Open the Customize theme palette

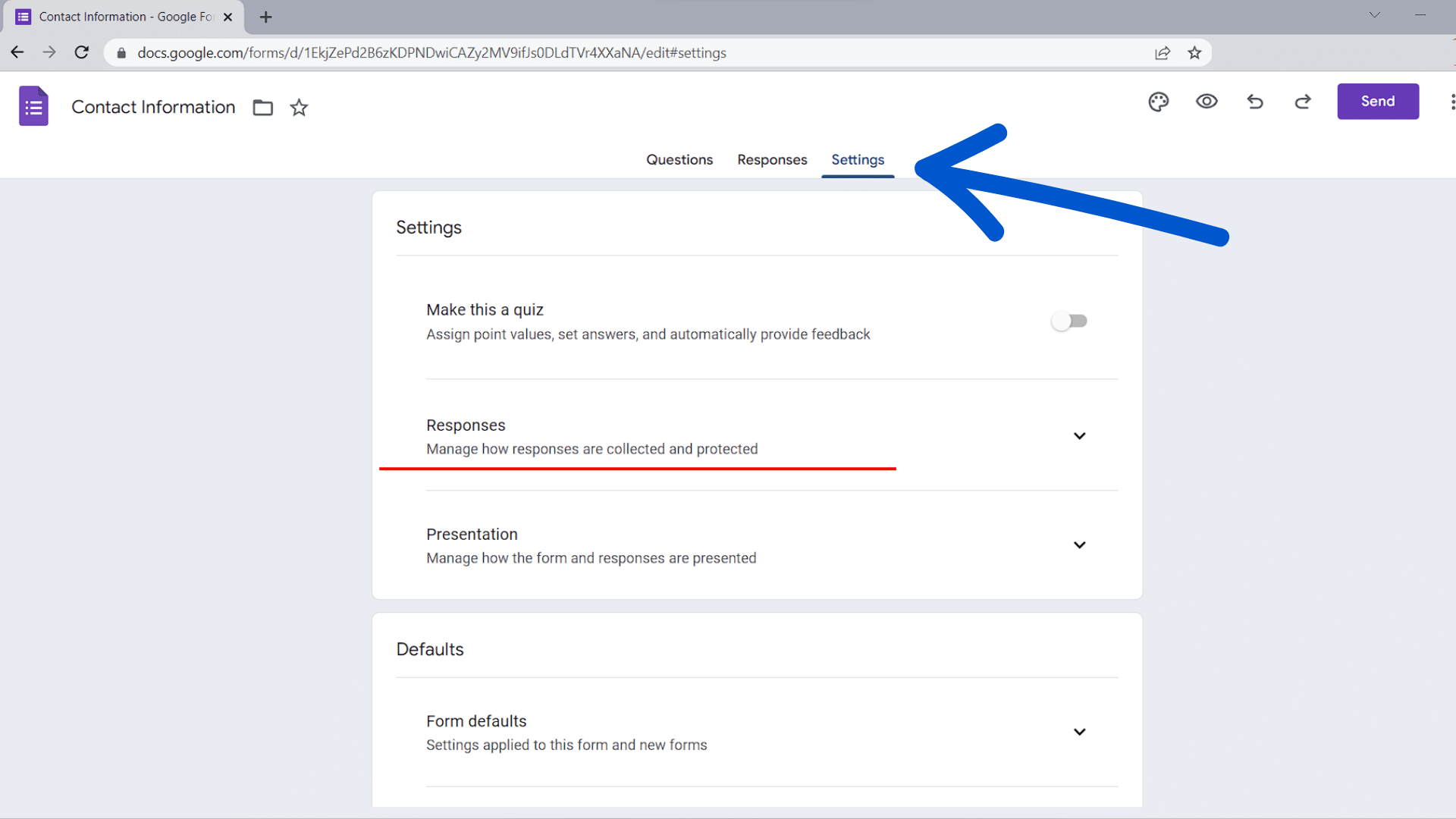point(1158,101)
